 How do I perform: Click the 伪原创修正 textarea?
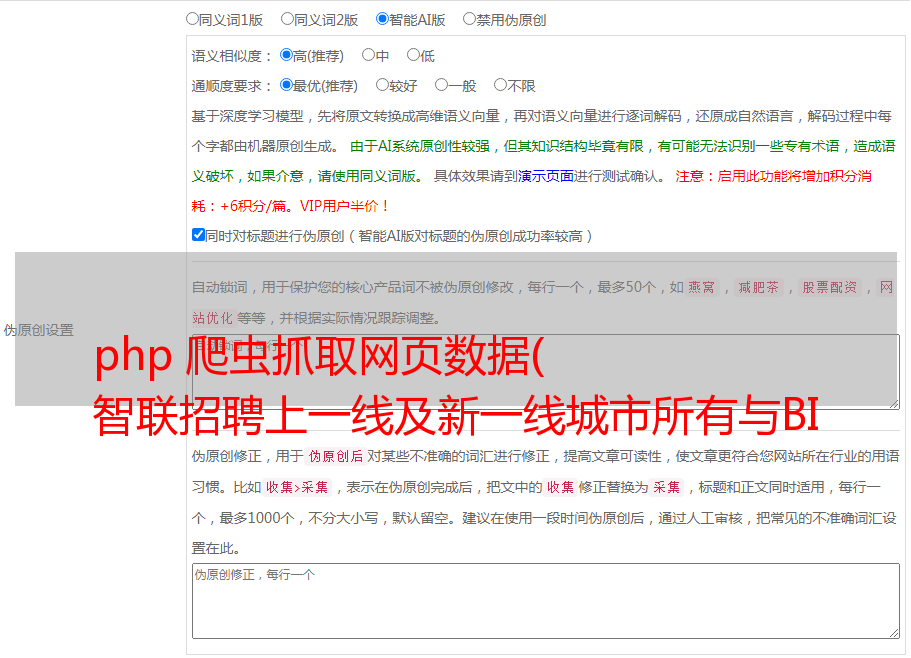(x=546, y=601)
